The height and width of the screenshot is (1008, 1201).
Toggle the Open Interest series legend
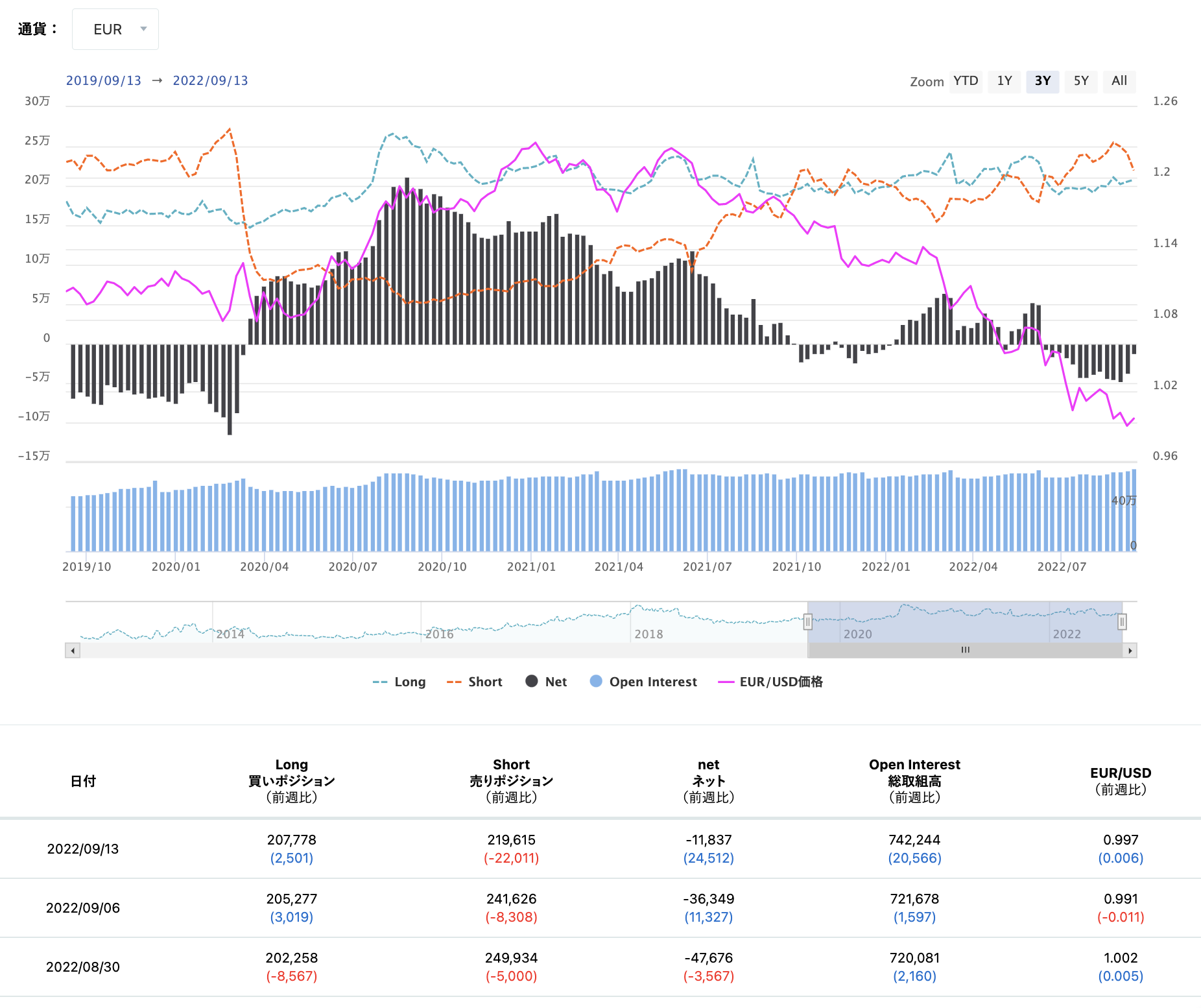tap(643, 682)
